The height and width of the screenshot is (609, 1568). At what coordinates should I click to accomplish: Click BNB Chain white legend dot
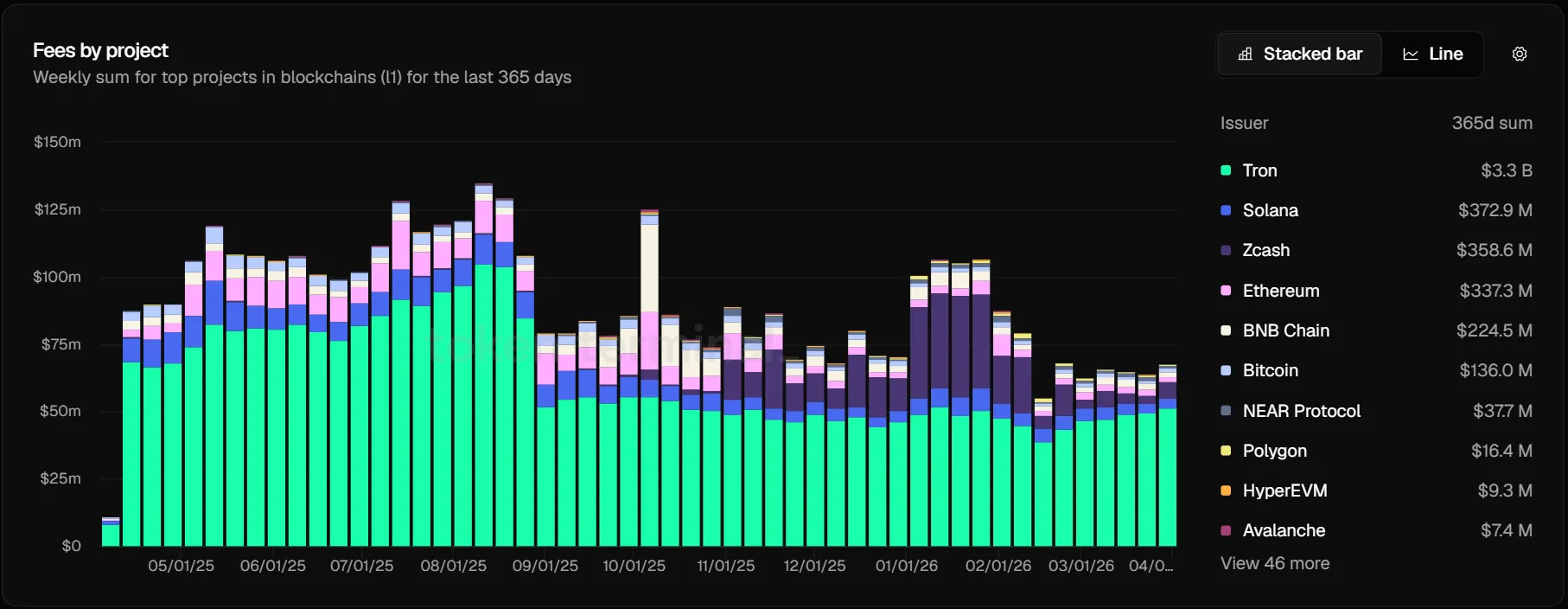pos(1226,330)
